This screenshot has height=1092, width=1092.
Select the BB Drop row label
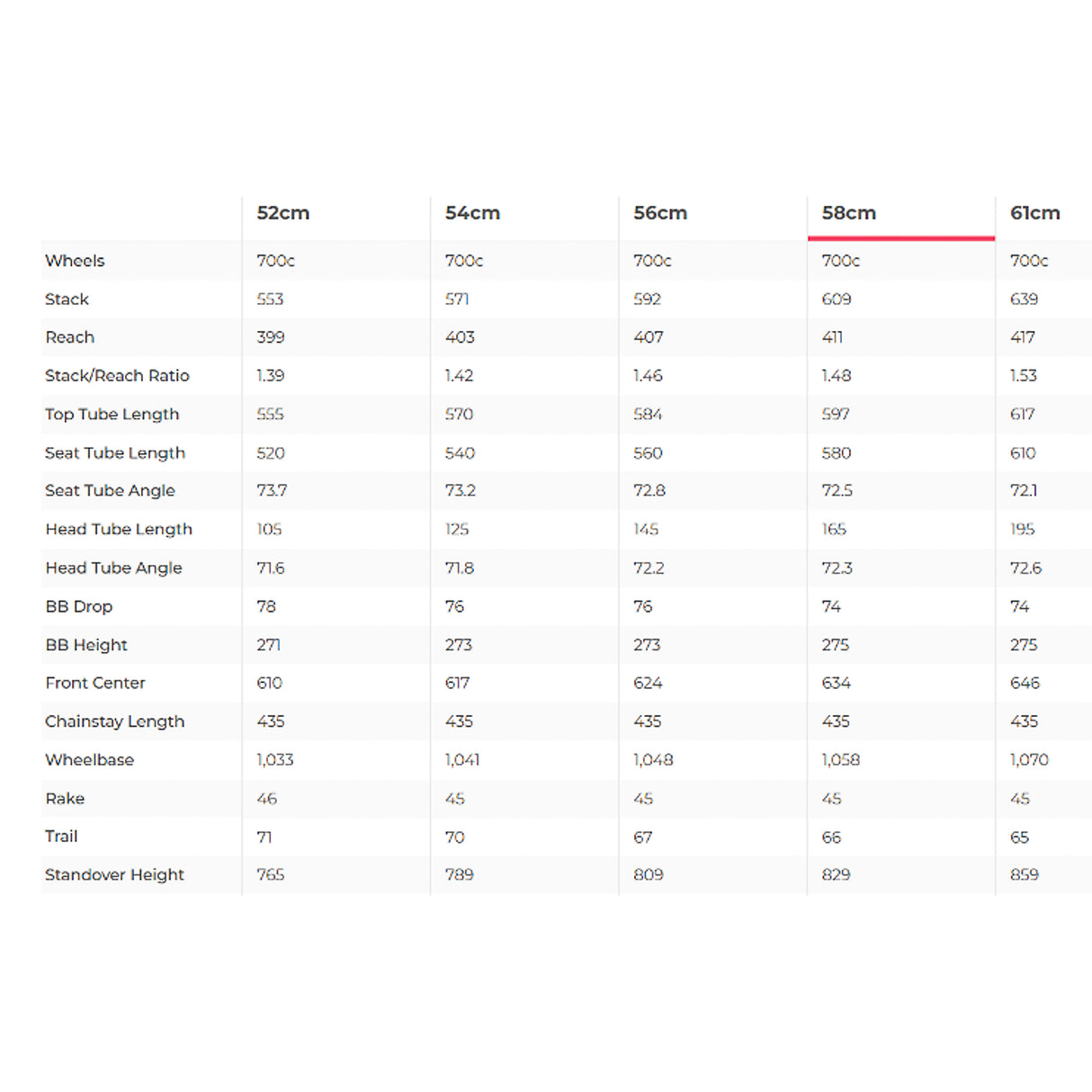(78, 607)
